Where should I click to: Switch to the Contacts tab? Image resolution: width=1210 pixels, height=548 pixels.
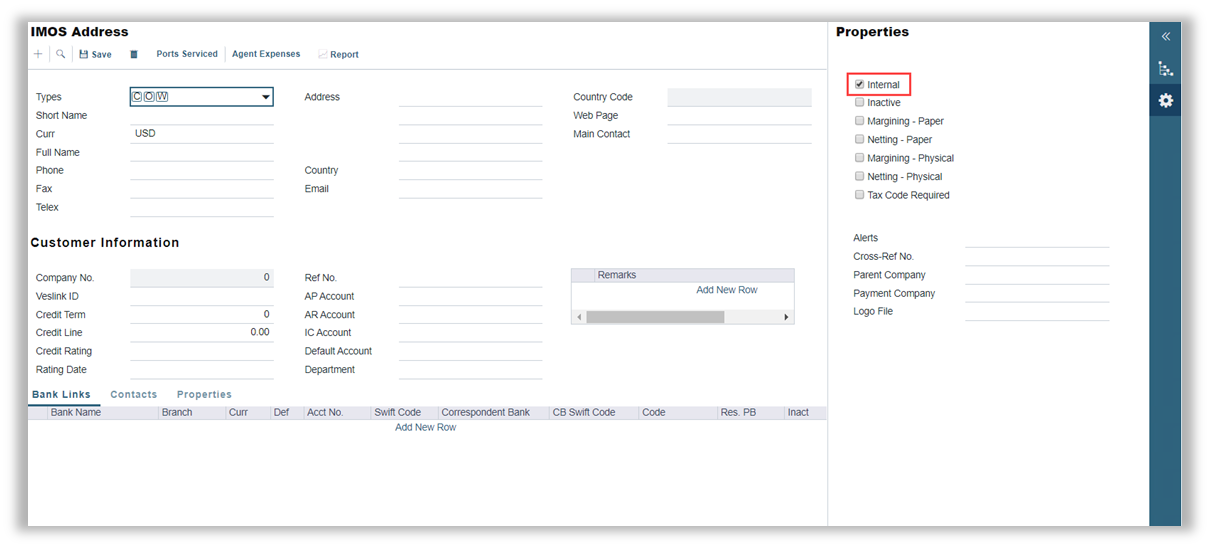click(x=134, y=395)
